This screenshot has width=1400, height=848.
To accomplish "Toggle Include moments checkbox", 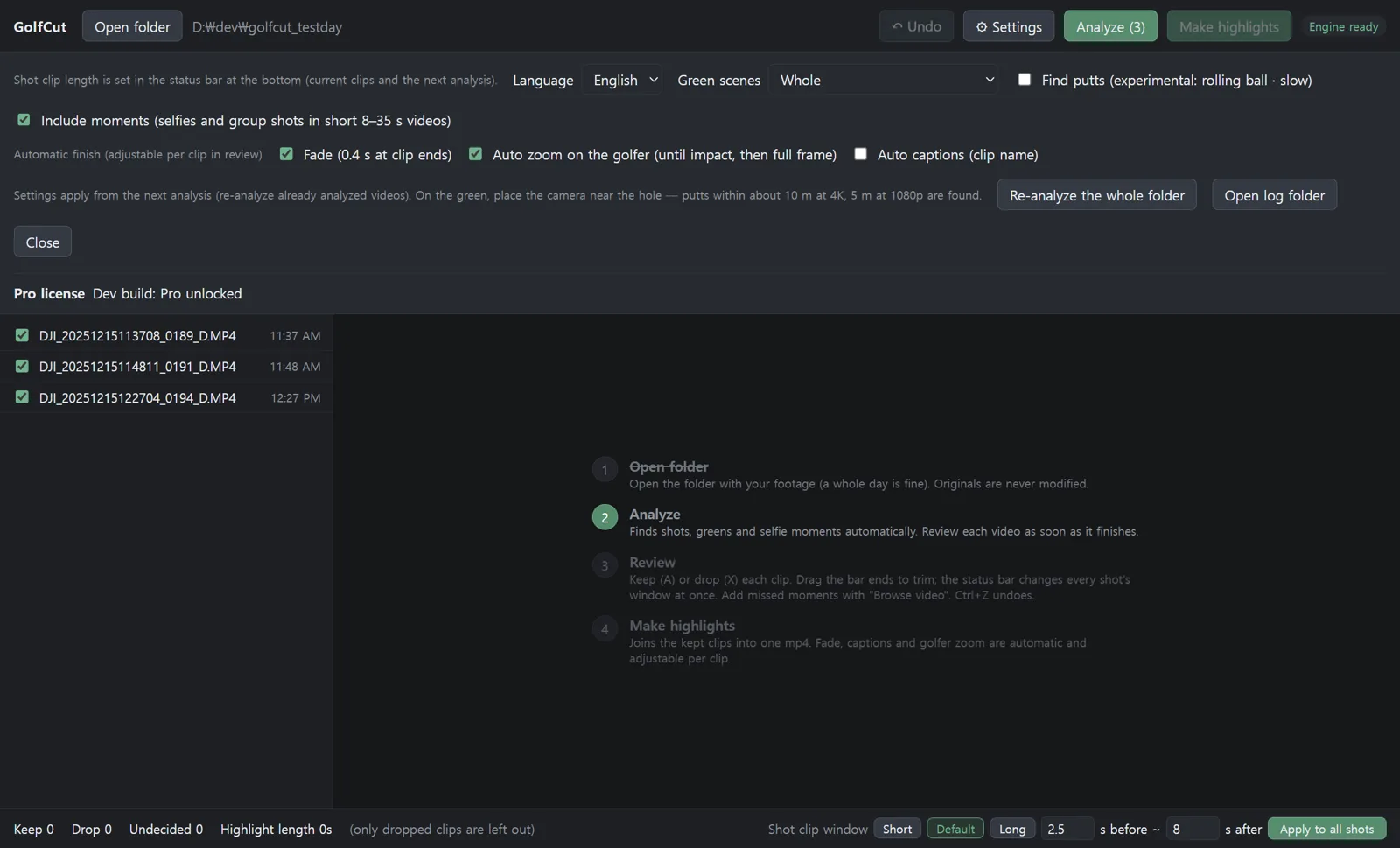I will click(x=24, y=119).
